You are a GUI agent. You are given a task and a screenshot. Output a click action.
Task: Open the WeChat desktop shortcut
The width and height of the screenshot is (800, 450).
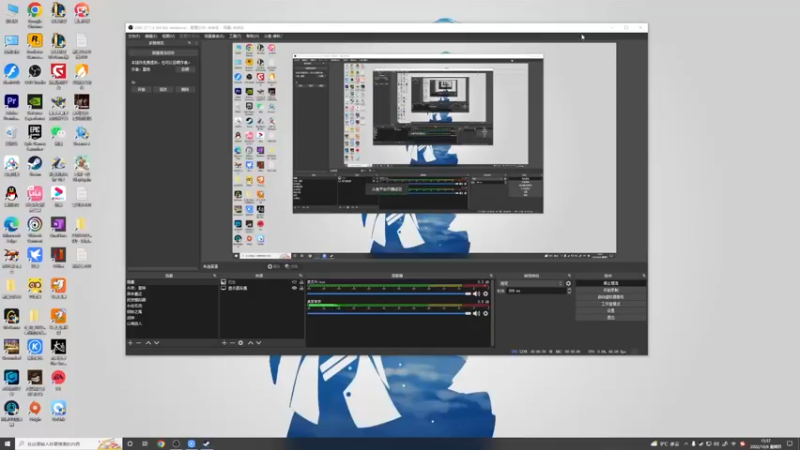pos(58,136)
